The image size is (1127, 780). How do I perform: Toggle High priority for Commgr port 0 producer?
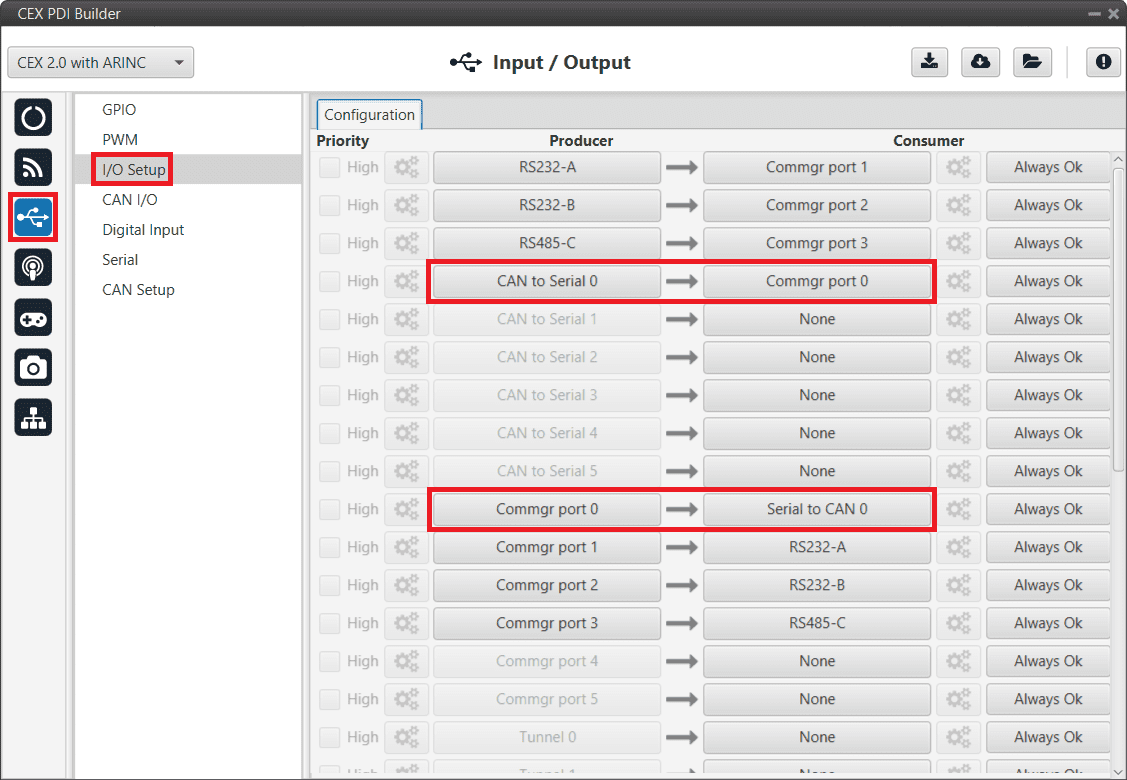point(329,510)
